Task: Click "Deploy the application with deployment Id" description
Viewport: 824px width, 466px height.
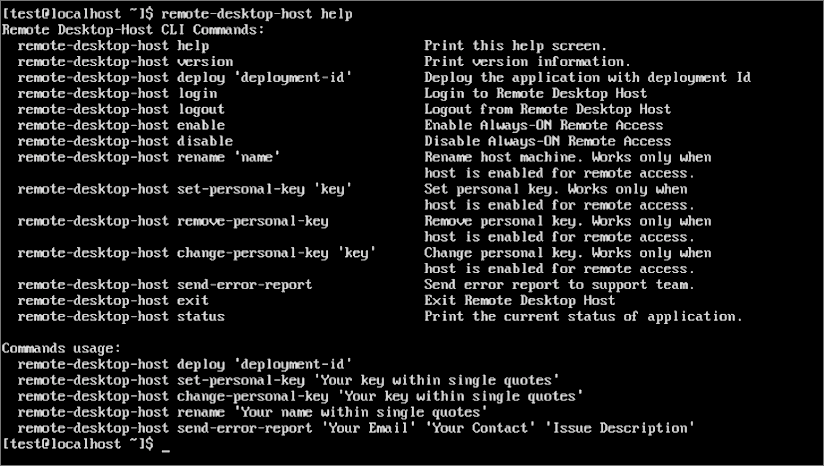Action: click(x=587, y=78)
